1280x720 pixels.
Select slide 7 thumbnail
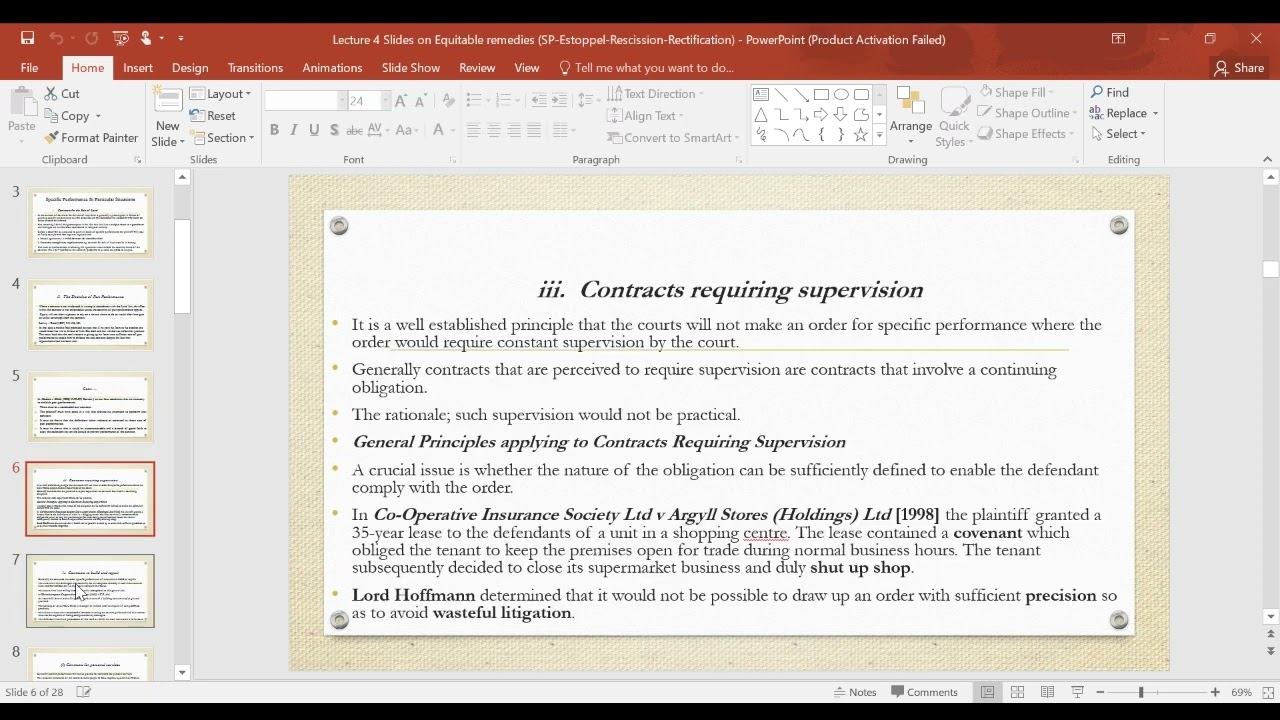tap(90, 591)
